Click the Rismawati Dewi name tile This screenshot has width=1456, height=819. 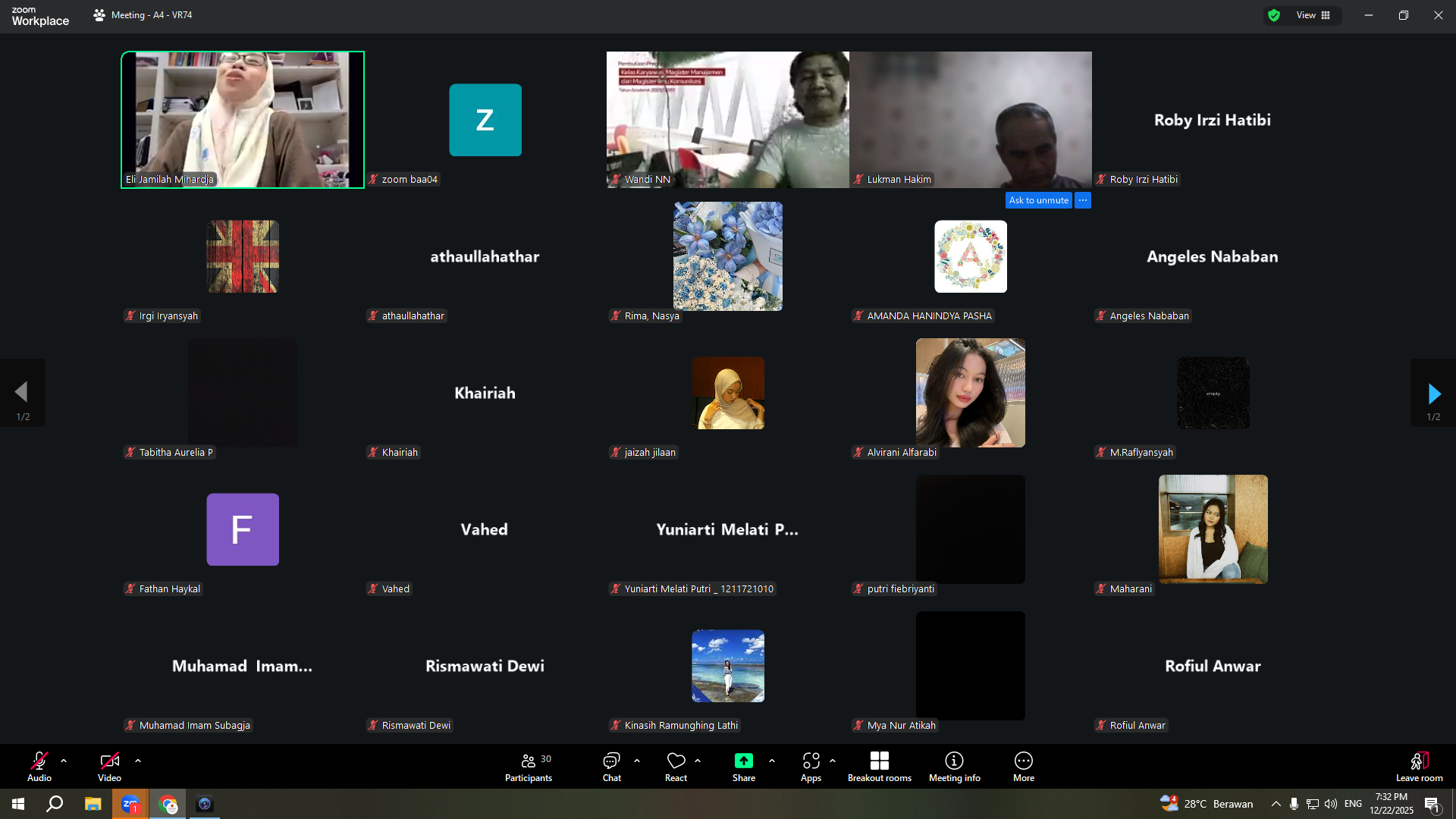485,666
